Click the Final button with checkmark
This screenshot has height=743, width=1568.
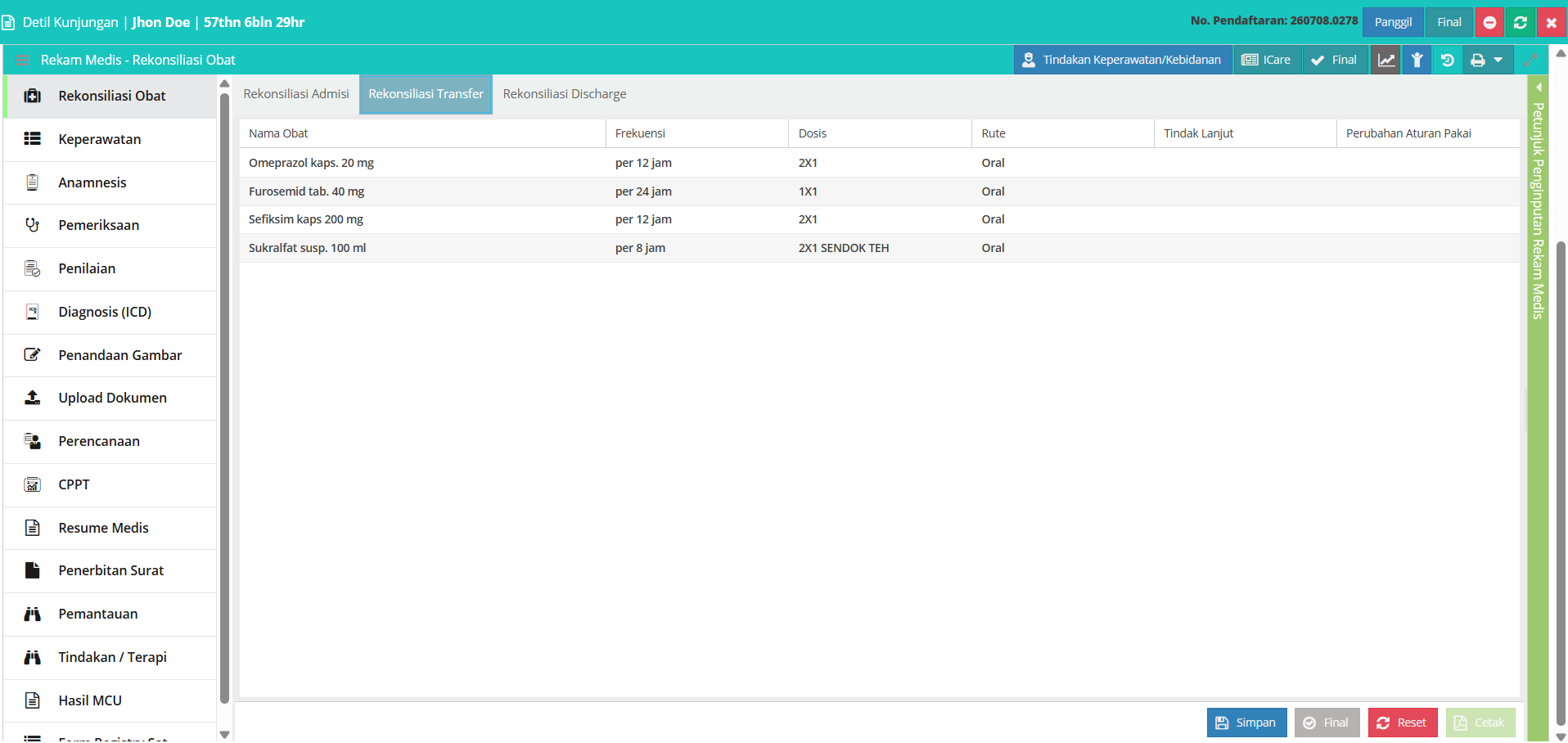click(1335, 60)
